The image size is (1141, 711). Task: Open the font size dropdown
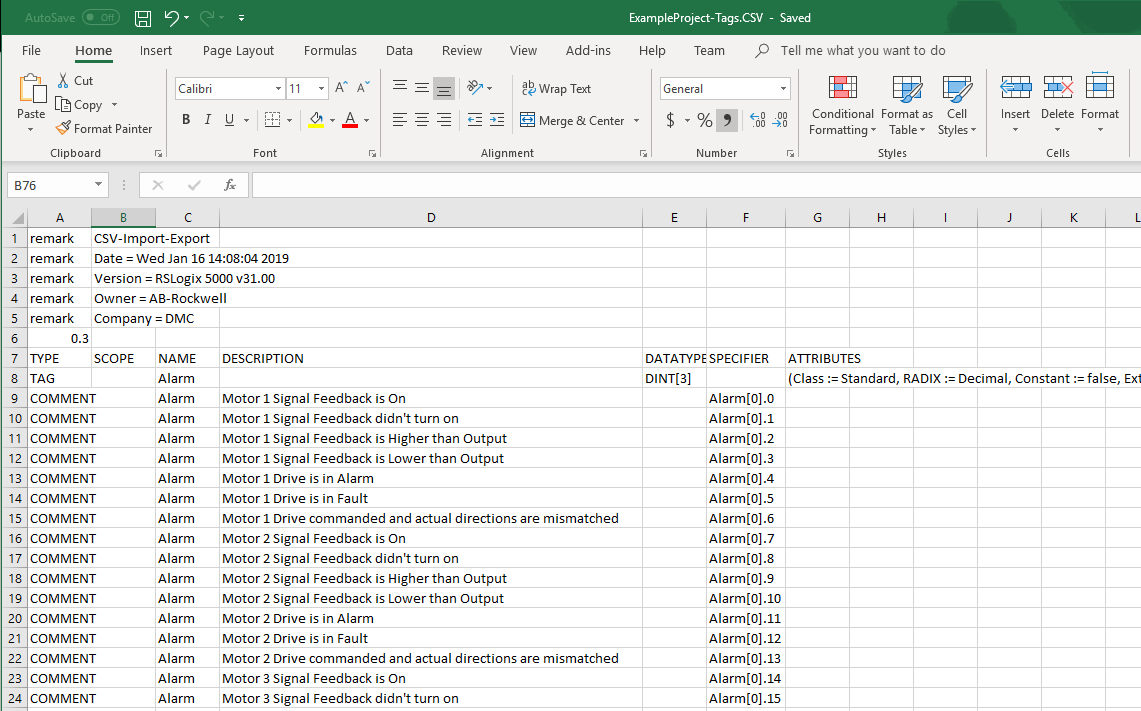point(321,89)
